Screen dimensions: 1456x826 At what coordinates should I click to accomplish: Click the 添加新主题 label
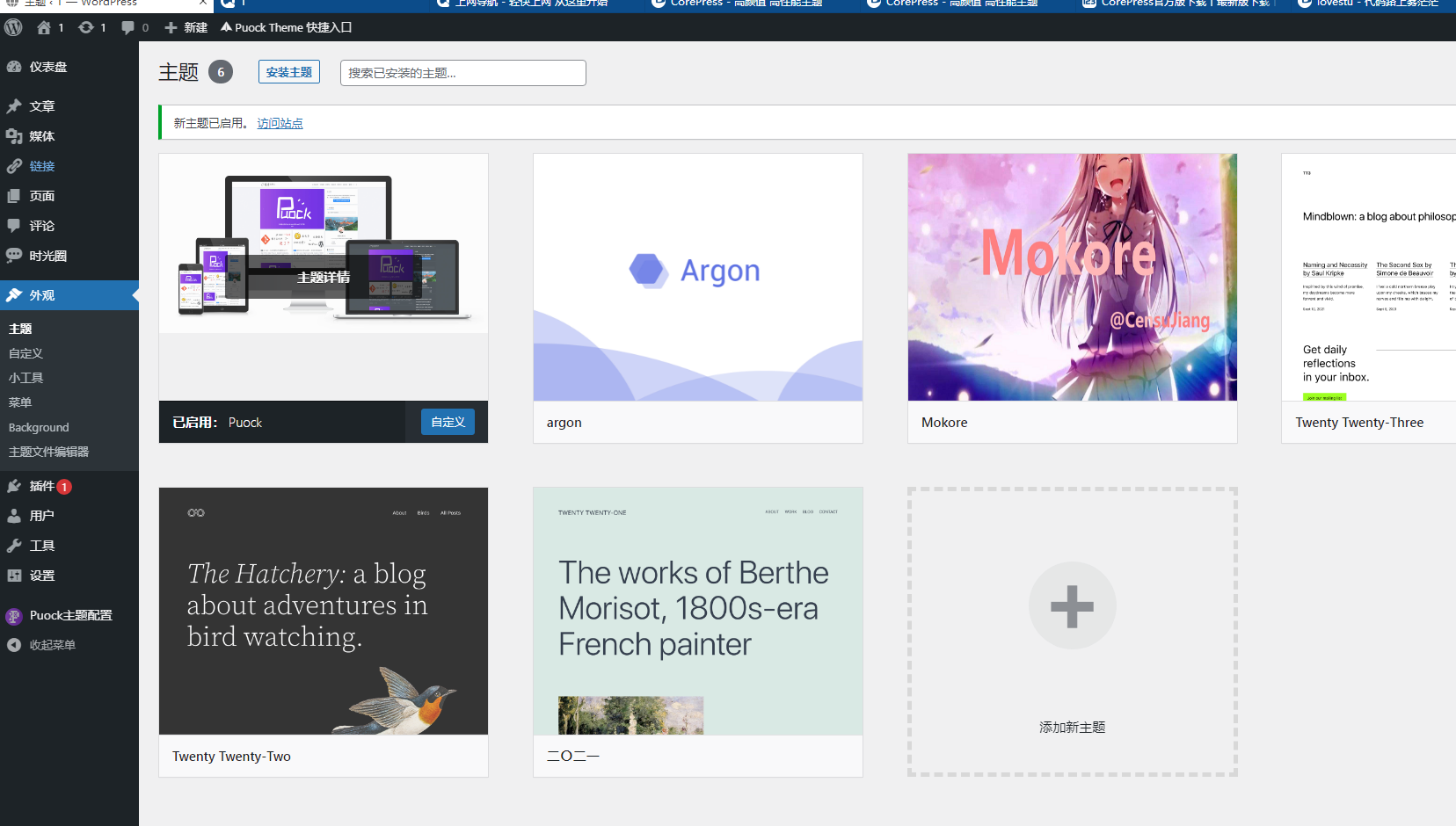[x=1073, y=728]
